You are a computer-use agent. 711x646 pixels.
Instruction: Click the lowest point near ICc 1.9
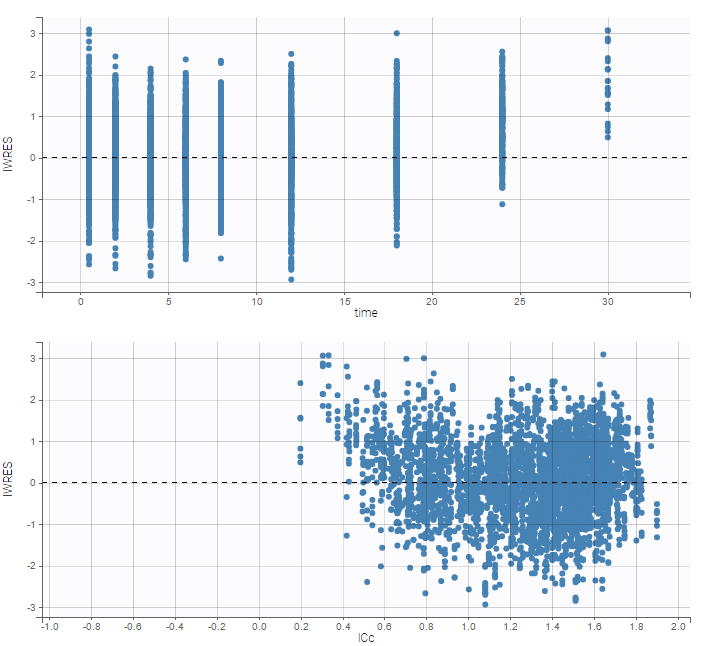coord(657,536)
